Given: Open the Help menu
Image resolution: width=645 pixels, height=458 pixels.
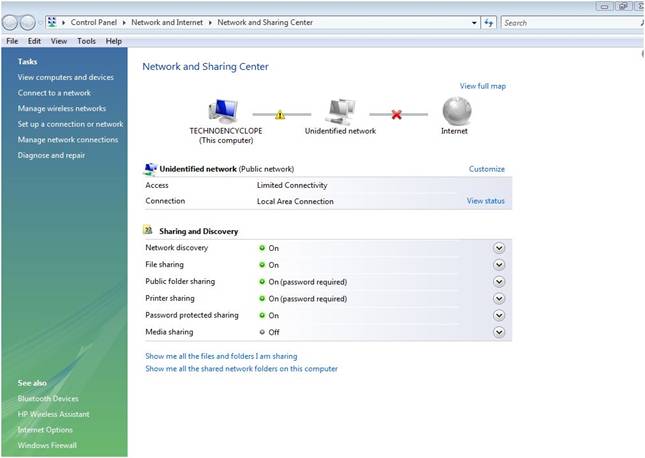Looking at the screenshot, I should pos(114,41).
